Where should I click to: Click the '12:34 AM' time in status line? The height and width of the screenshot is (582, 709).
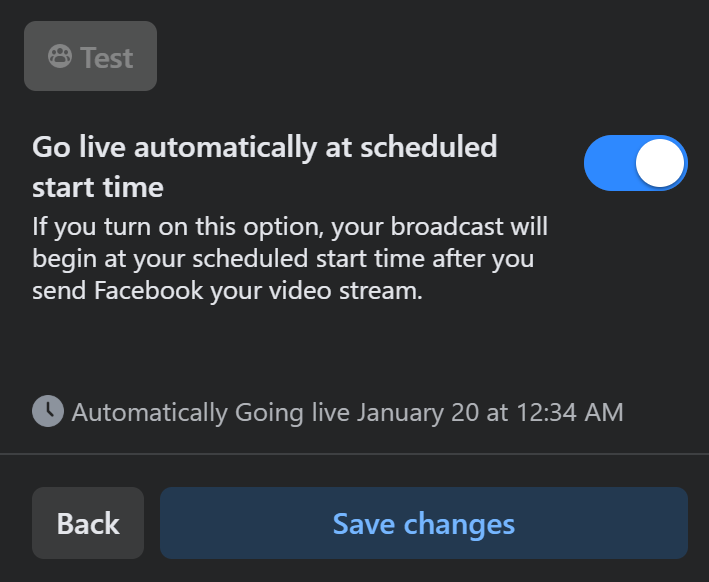click(x=570, y=412)
